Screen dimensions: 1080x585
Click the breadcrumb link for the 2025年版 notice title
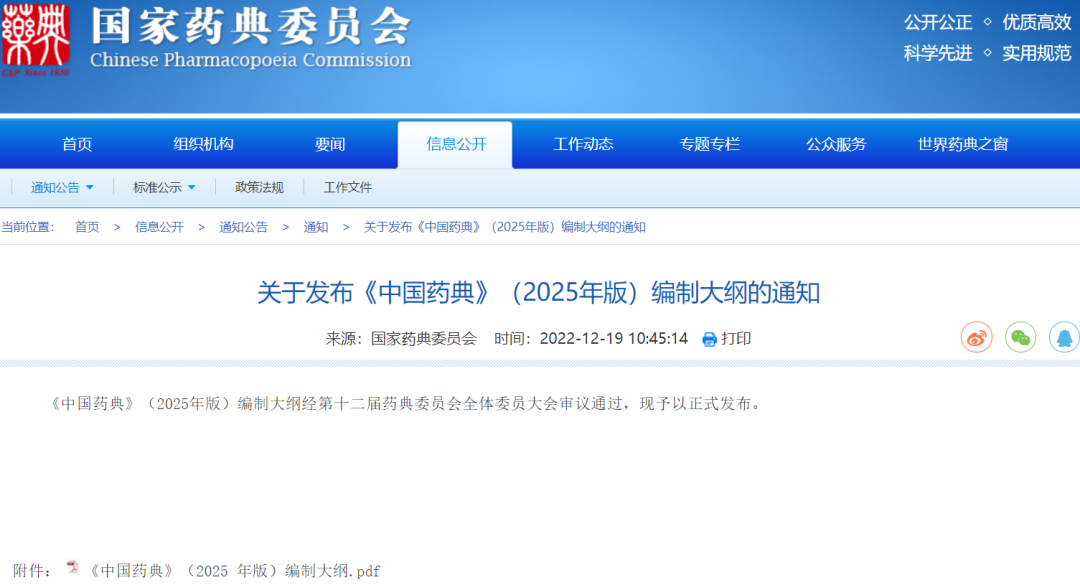(x=504, y=227)
